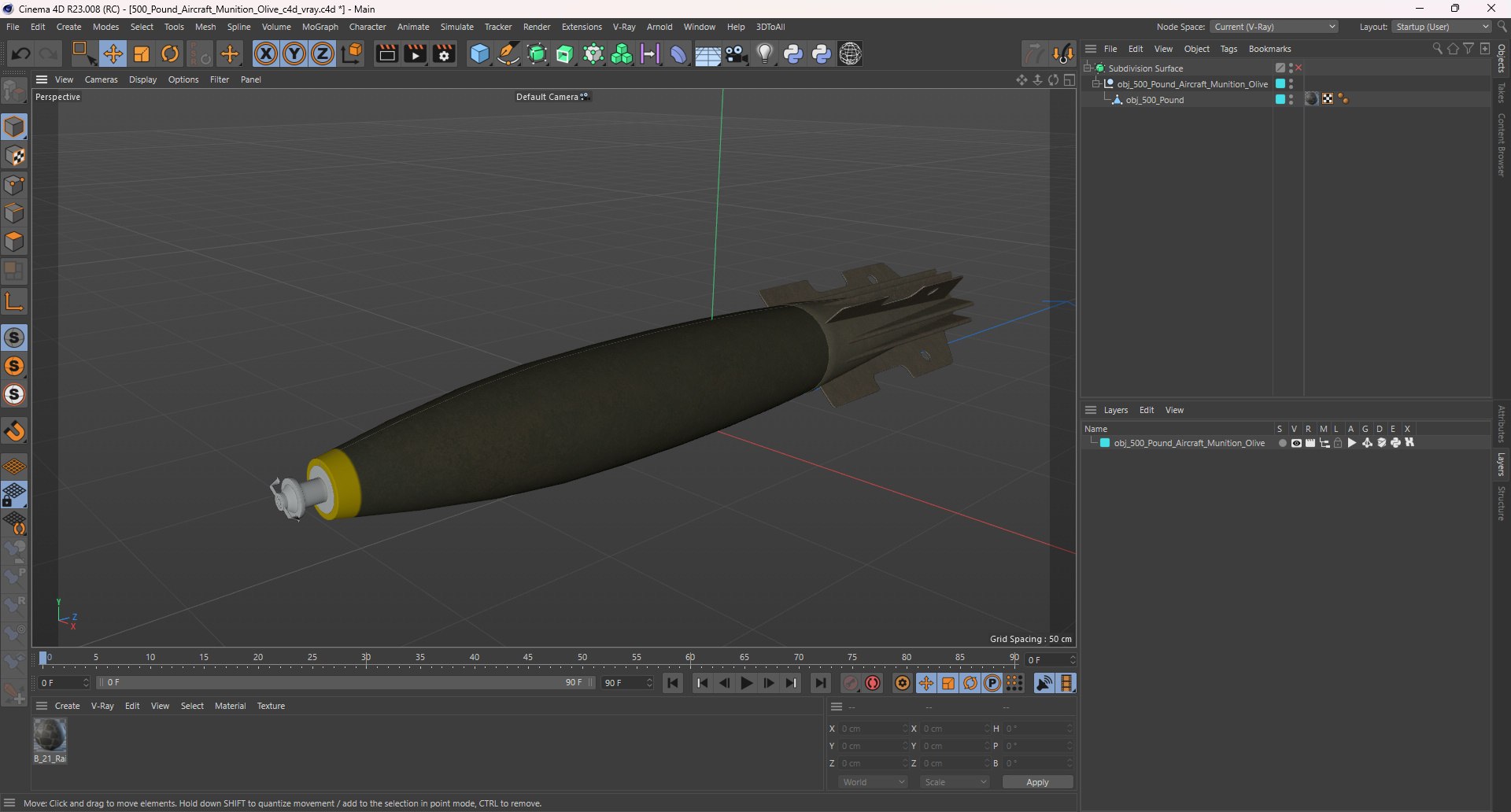The image size is (1511, 812).
Task: Toggle Z axis lock
Action: pos(323,54)
